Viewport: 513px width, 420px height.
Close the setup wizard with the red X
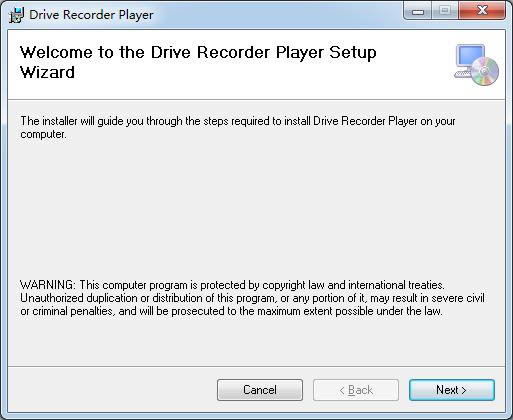pos(482,11)
